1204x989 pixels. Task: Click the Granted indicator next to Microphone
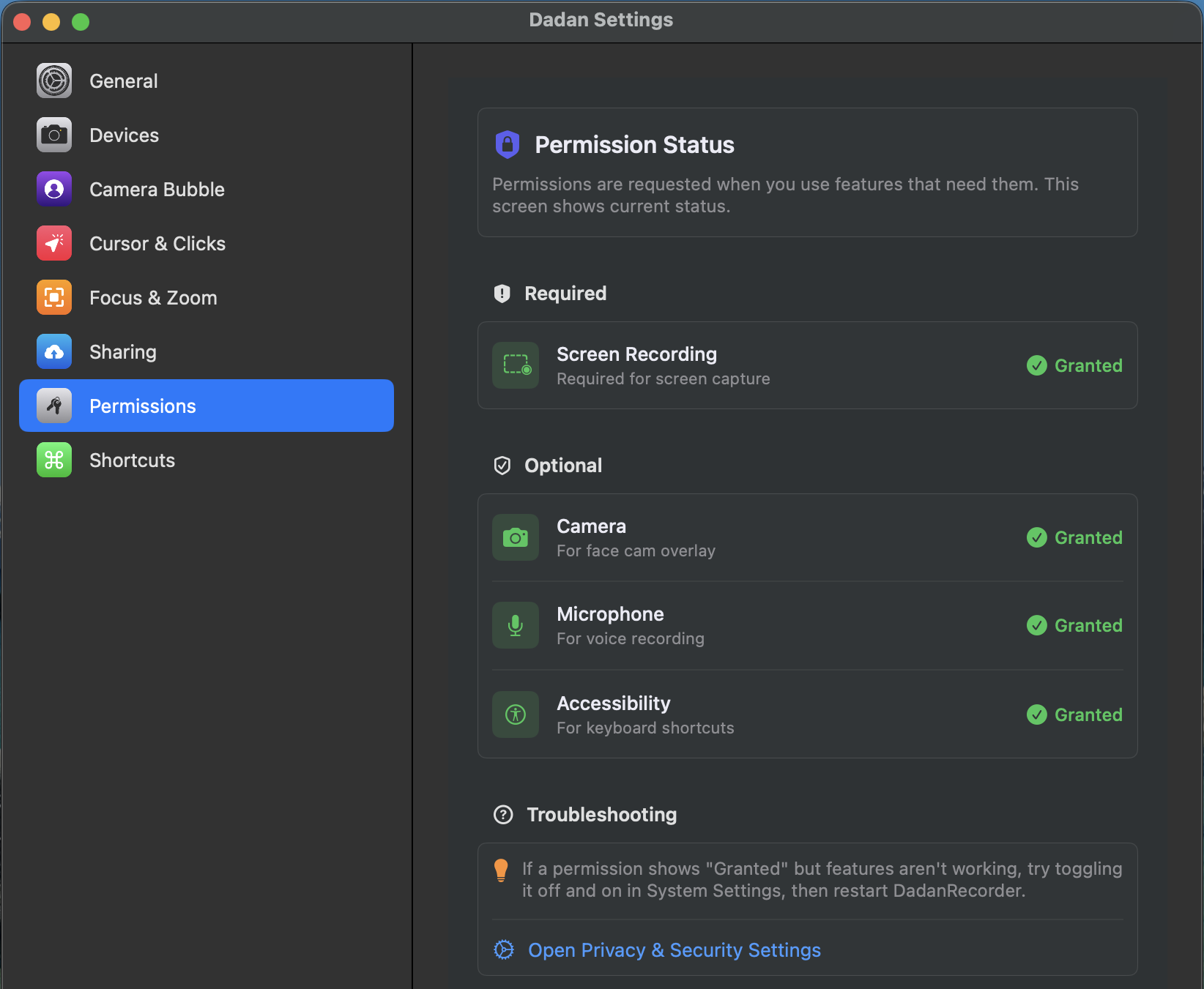click(1074, 625)
